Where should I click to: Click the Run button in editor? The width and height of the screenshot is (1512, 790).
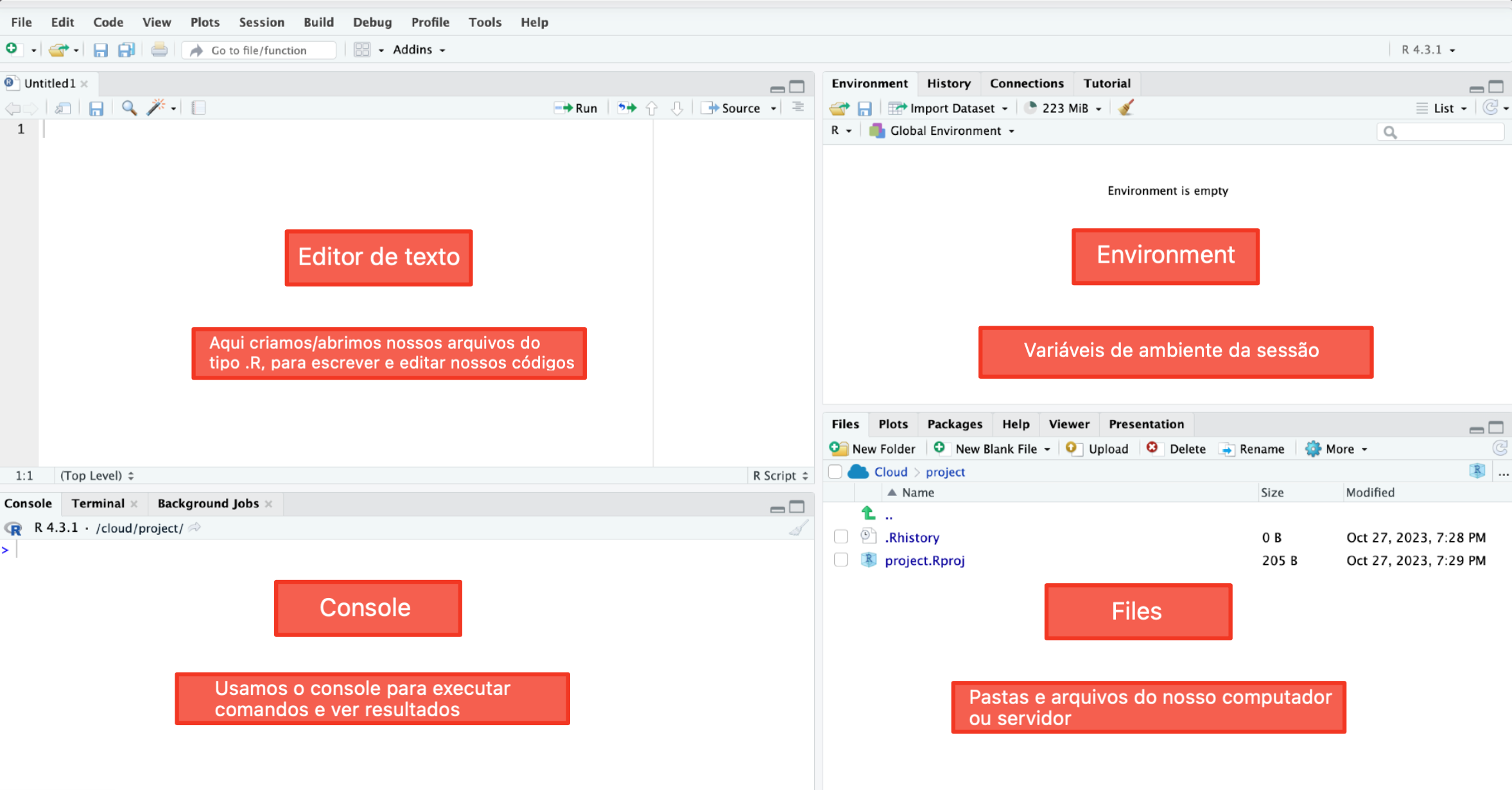[576, 108]
